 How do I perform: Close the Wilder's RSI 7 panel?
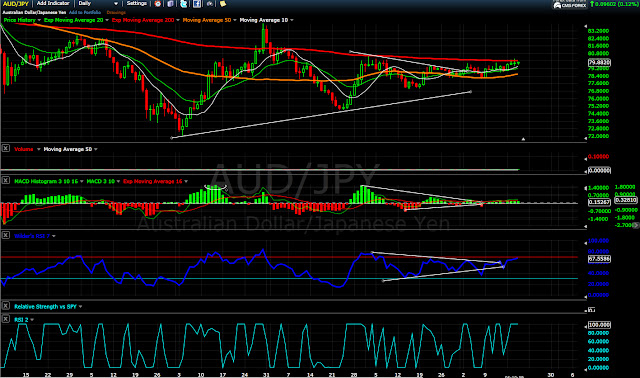(6, 235)
